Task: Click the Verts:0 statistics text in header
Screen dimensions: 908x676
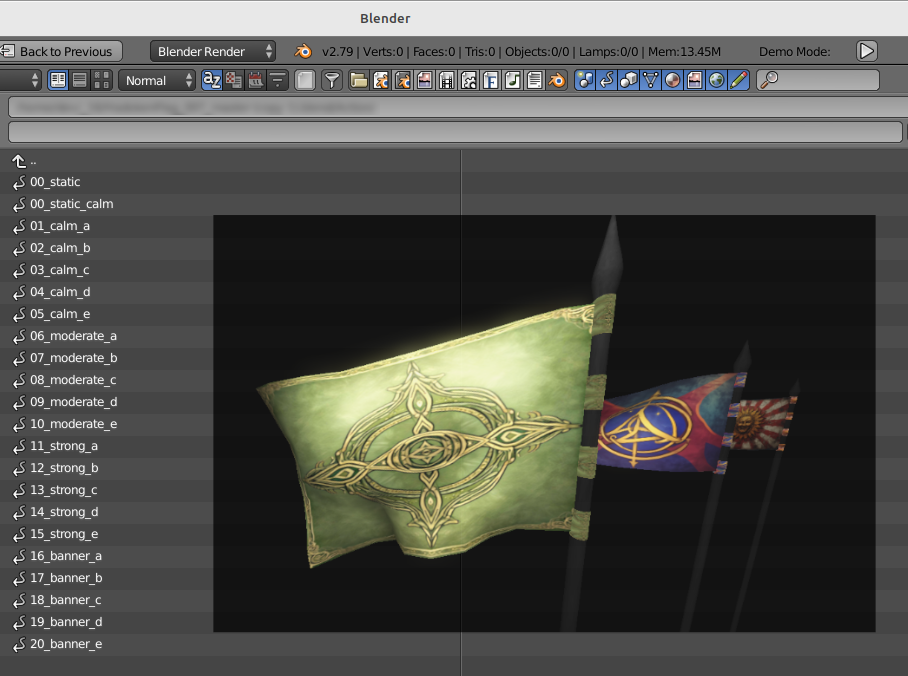Action: [x=383, y=52]
